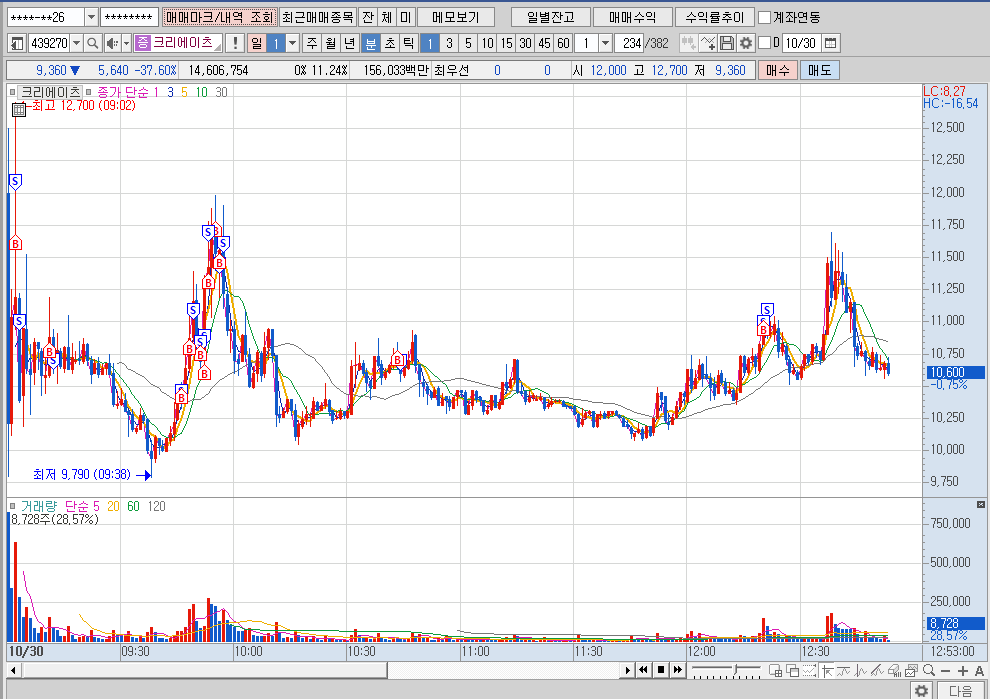Click the horizontal chart scrollbar thumb
The width and height of the screenshot is (990, 699).
coord(205,670)
